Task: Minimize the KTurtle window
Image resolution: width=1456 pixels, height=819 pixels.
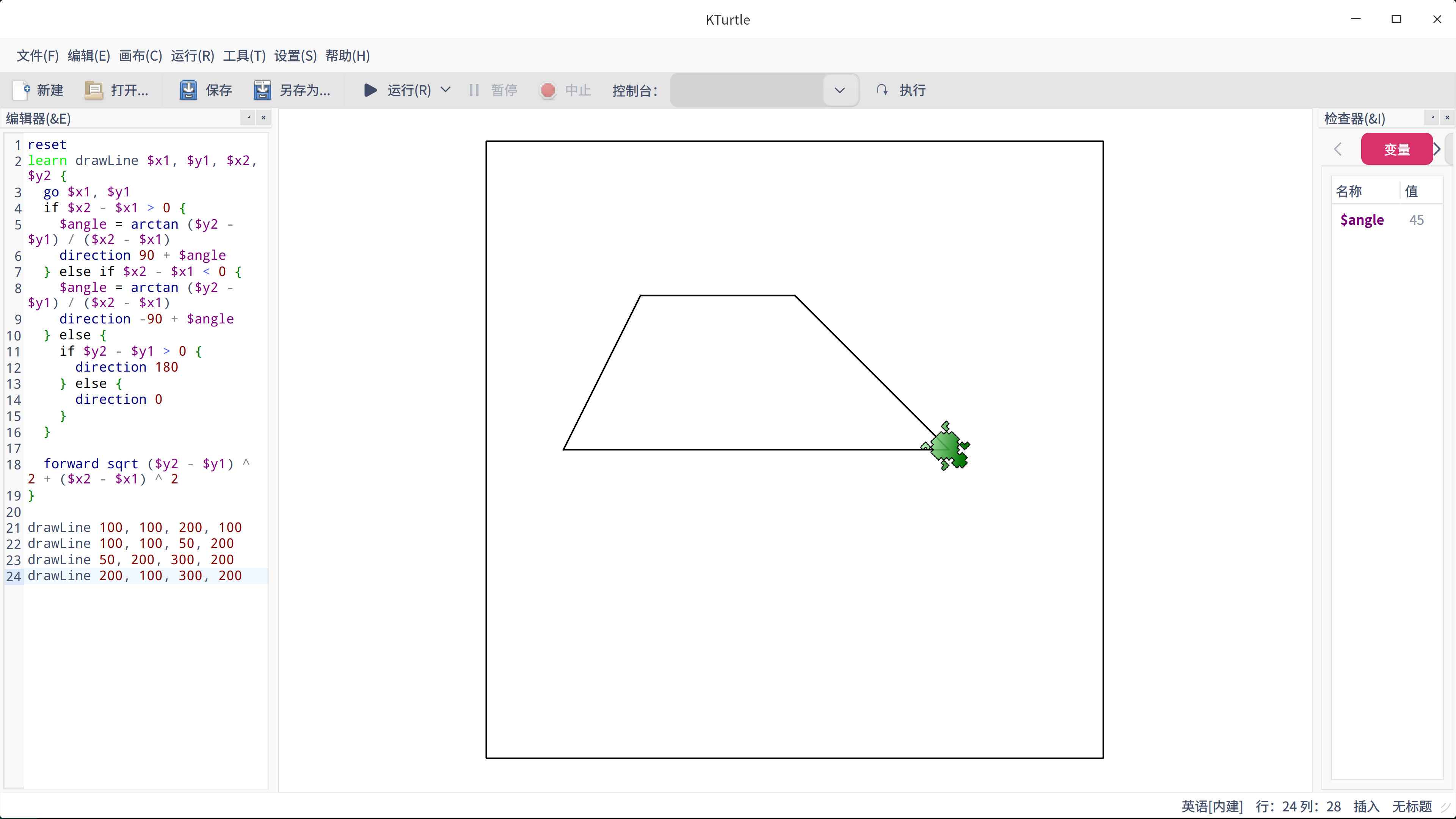Action: (x=1356, y=19)
